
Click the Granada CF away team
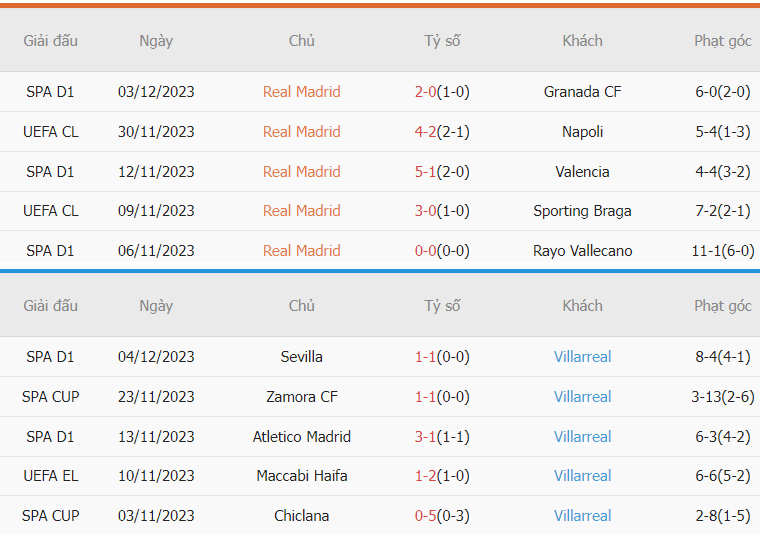pyautogui.click(x=582, y=92)
